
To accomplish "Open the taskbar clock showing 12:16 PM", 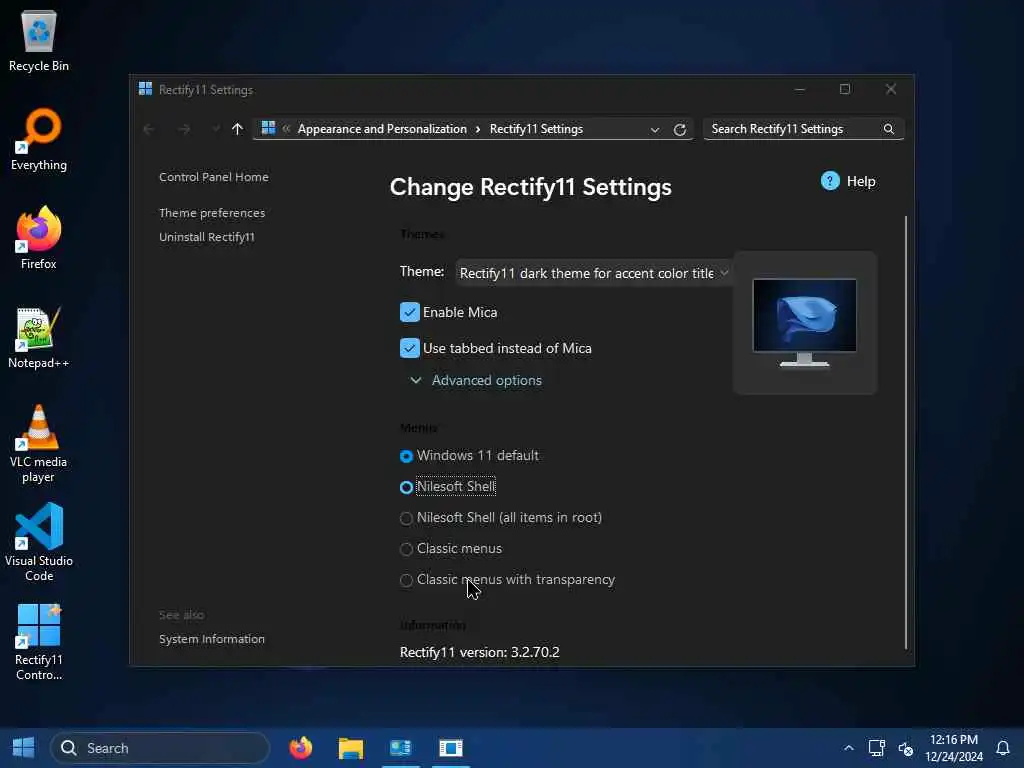I will click(953, 748).
